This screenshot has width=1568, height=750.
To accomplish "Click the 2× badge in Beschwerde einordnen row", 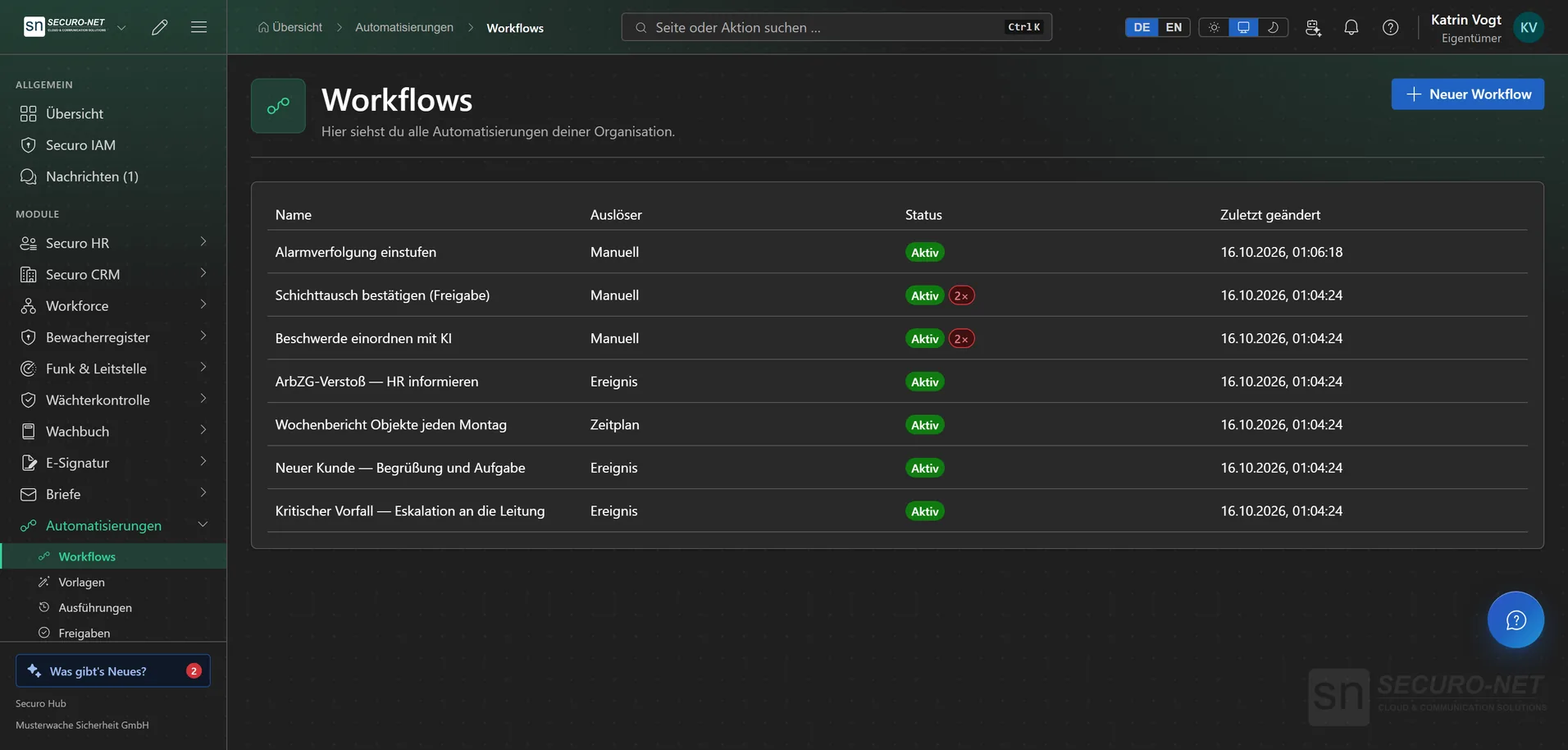I will [961, 338].
